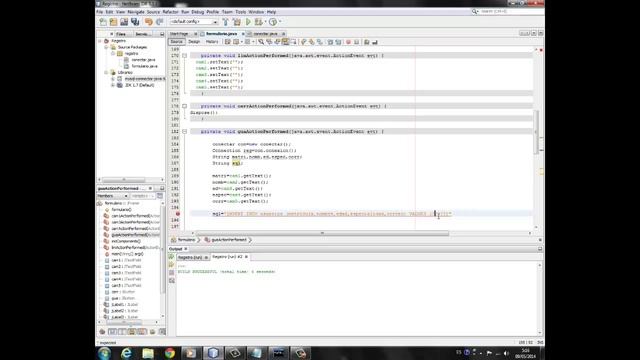Viewport: 640px width, 360px height.
Task: Open the Members dropdown in Navigator
Action: pos(113,196)
